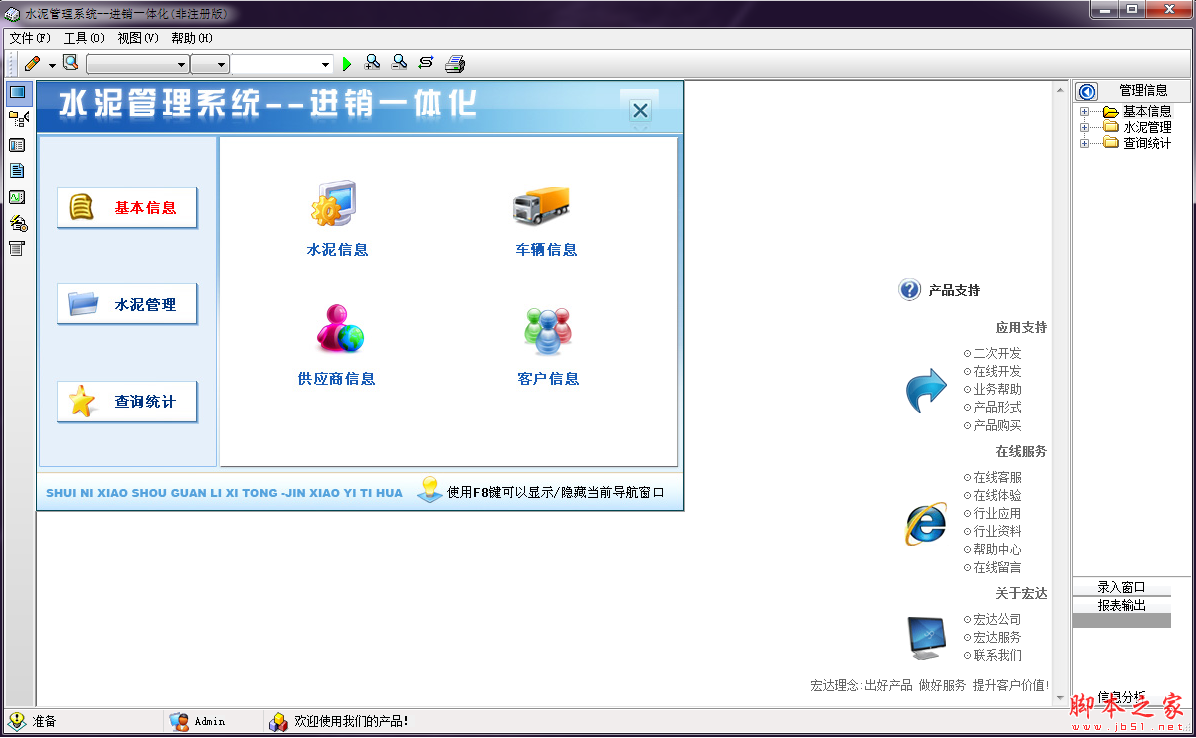
Task: Open the 文件(F) menu
Action: tap(28, 37)
